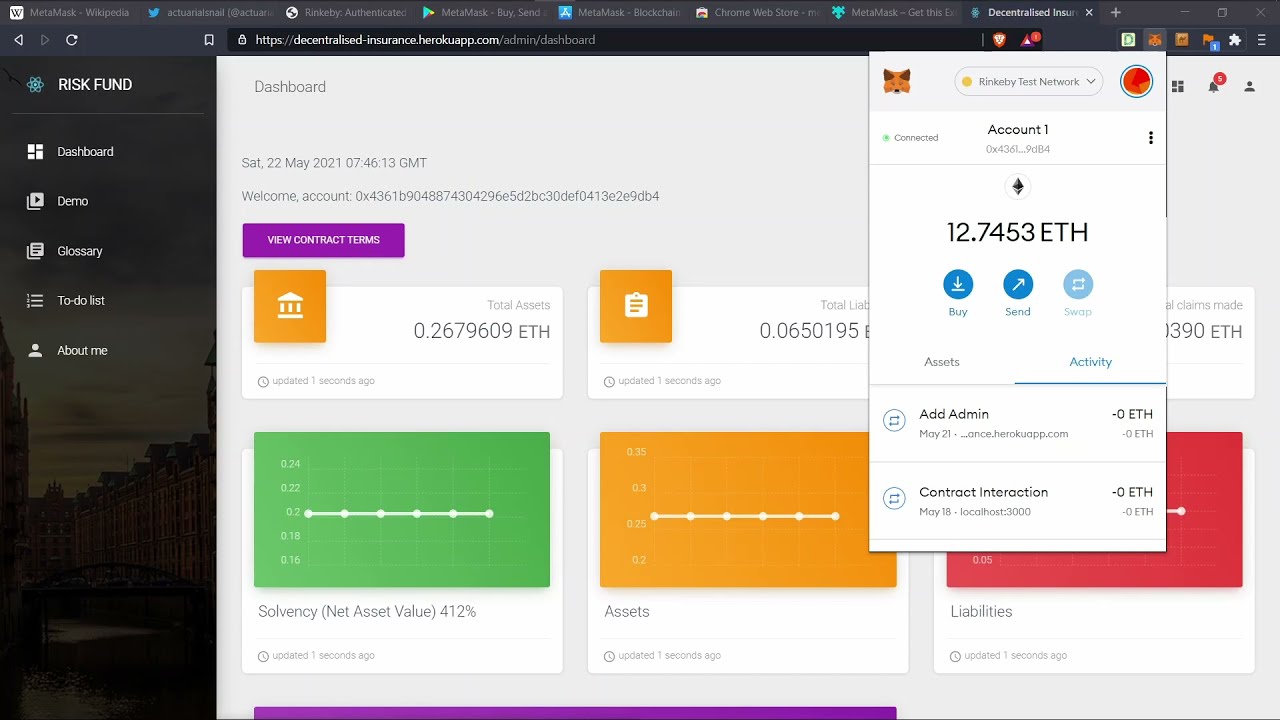Click the Connected status indicator

[x=910, y=138]
